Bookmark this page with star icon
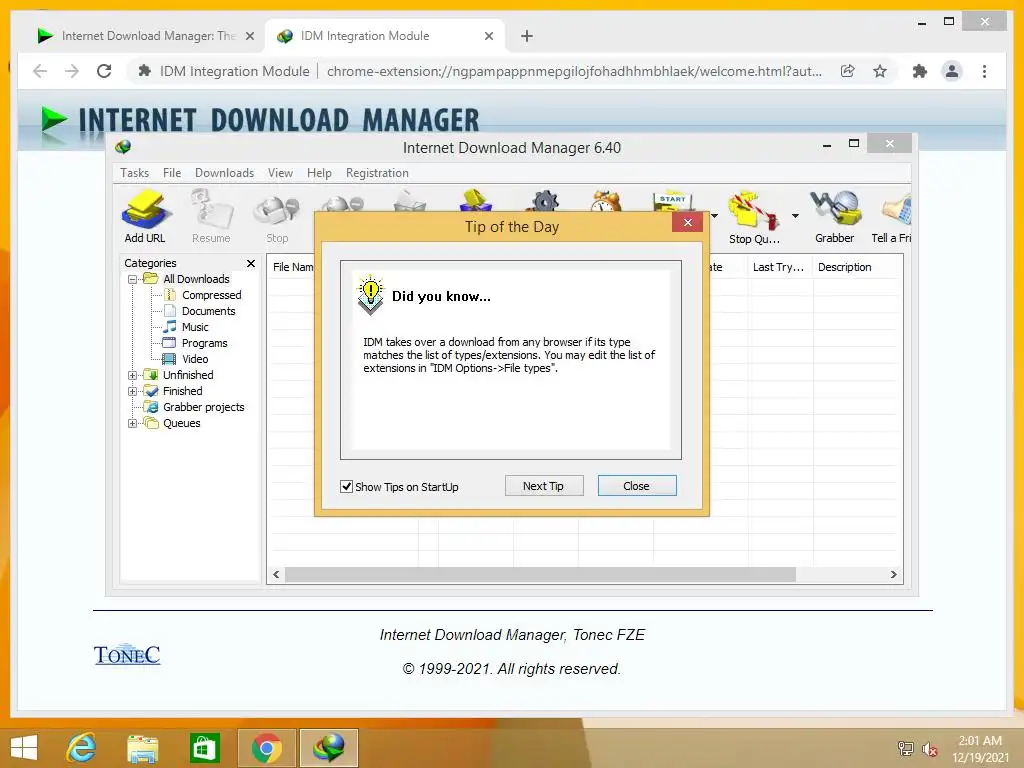This screenshot has height=768, width=1024. pyautogui.click(x=880, y=71)
